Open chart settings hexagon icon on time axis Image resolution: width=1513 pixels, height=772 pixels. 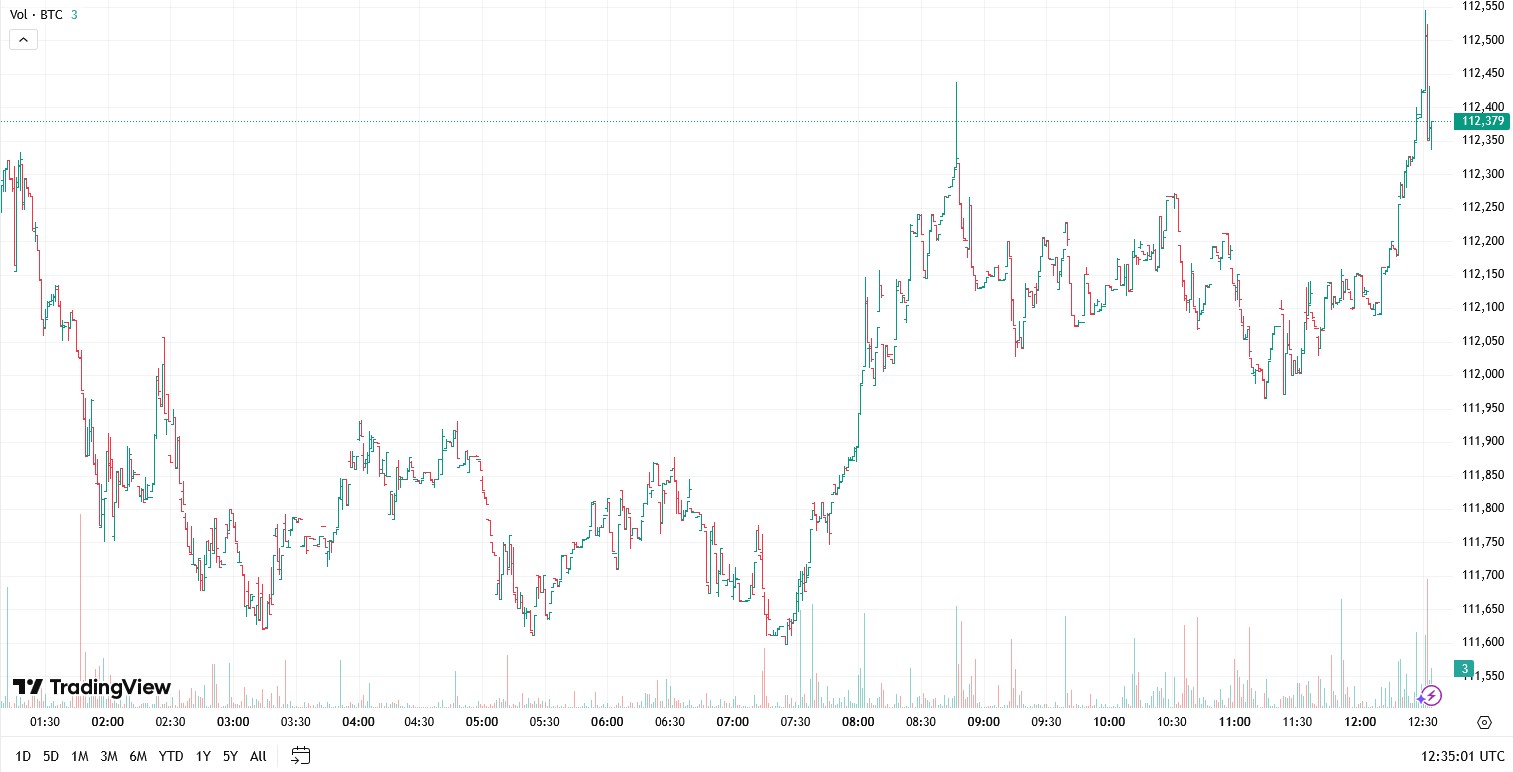pos(1484,722)
